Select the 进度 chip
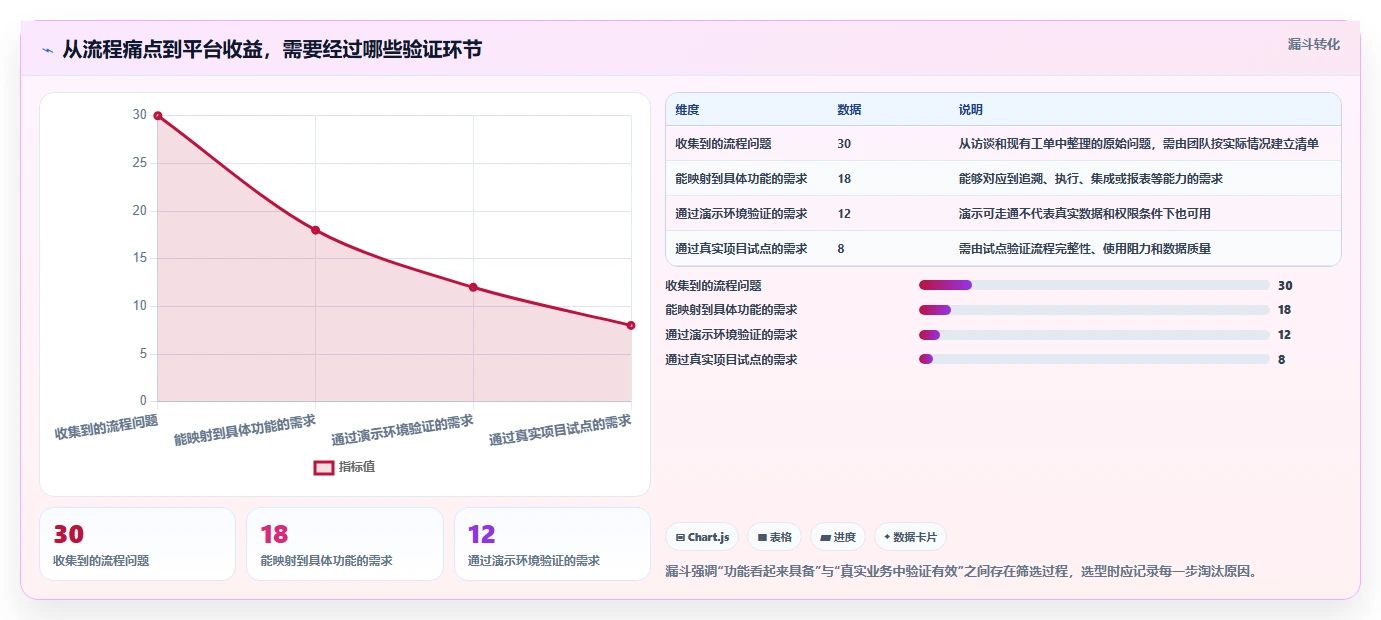 tap(838, 537)
